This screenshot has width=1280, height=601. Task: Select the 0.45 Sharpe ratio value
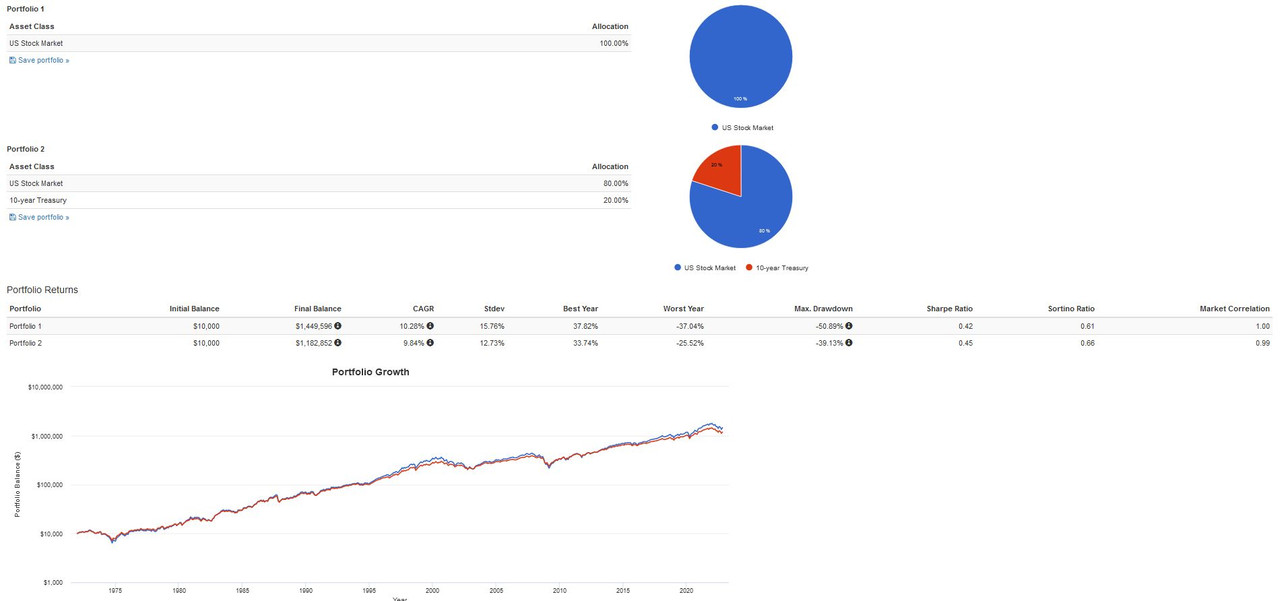point(965,343)
